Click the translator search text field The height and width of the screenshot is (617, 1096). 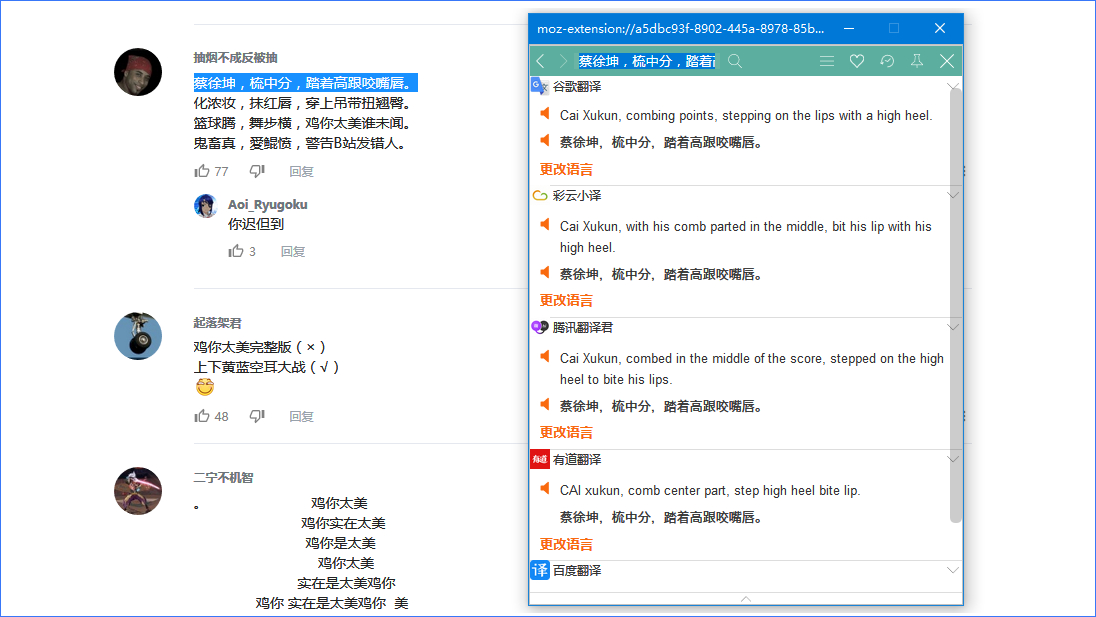click(x=647, y=61)
